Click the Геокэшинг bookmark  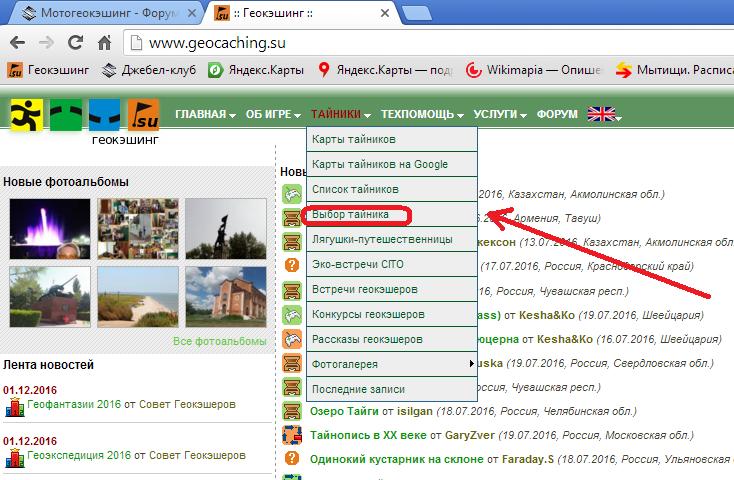click(x=48, y=70)
